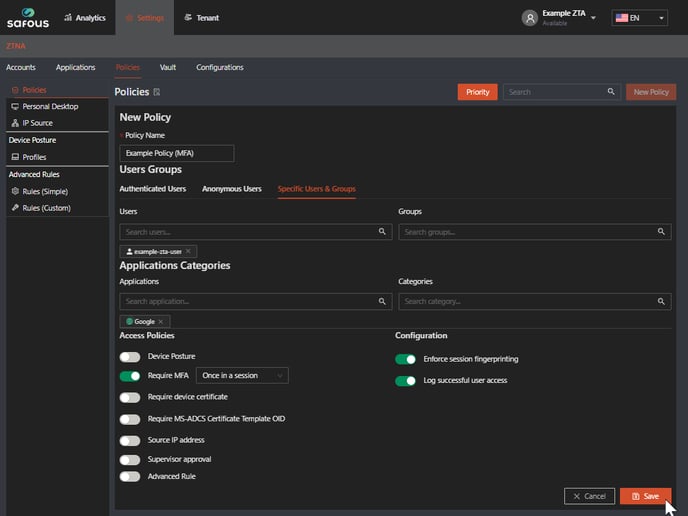Select the Anonymous Users tab
The width and height of the screenshot is (688, 516).
pos(231,189)
